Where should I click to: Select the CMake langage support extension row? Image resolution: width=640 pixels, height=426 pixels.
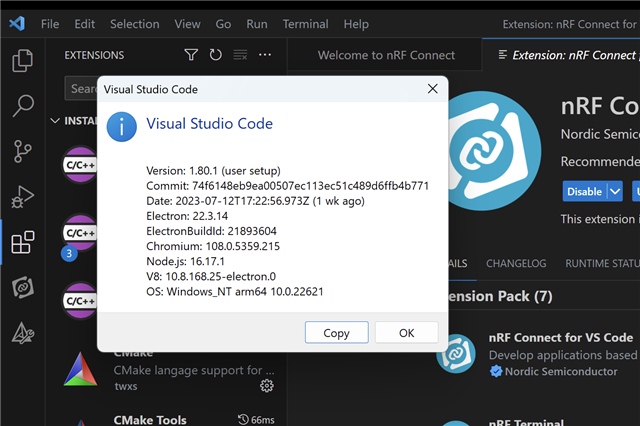[167, 369]
